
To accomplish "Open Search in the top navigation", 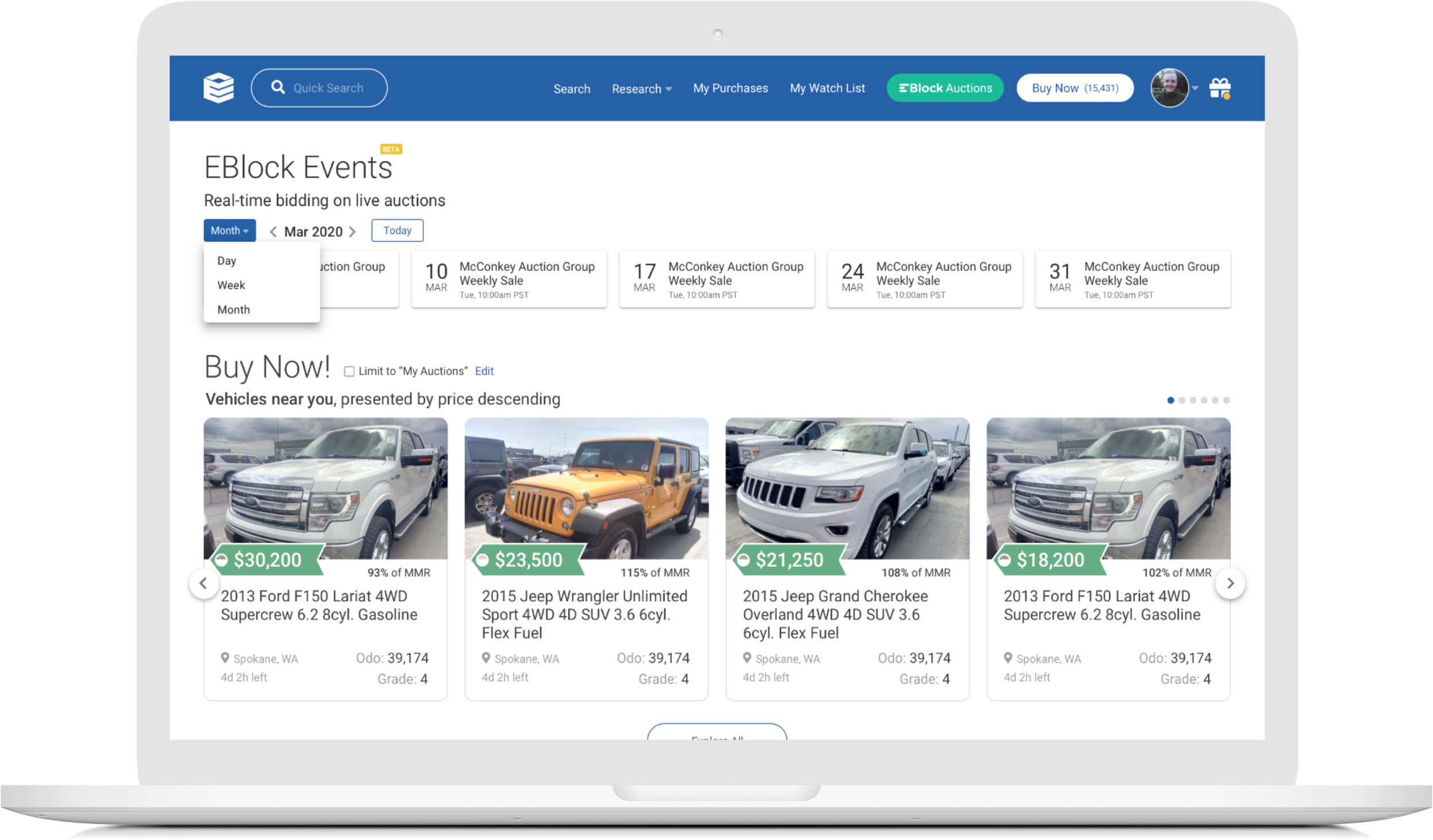I will coord(571,89).
